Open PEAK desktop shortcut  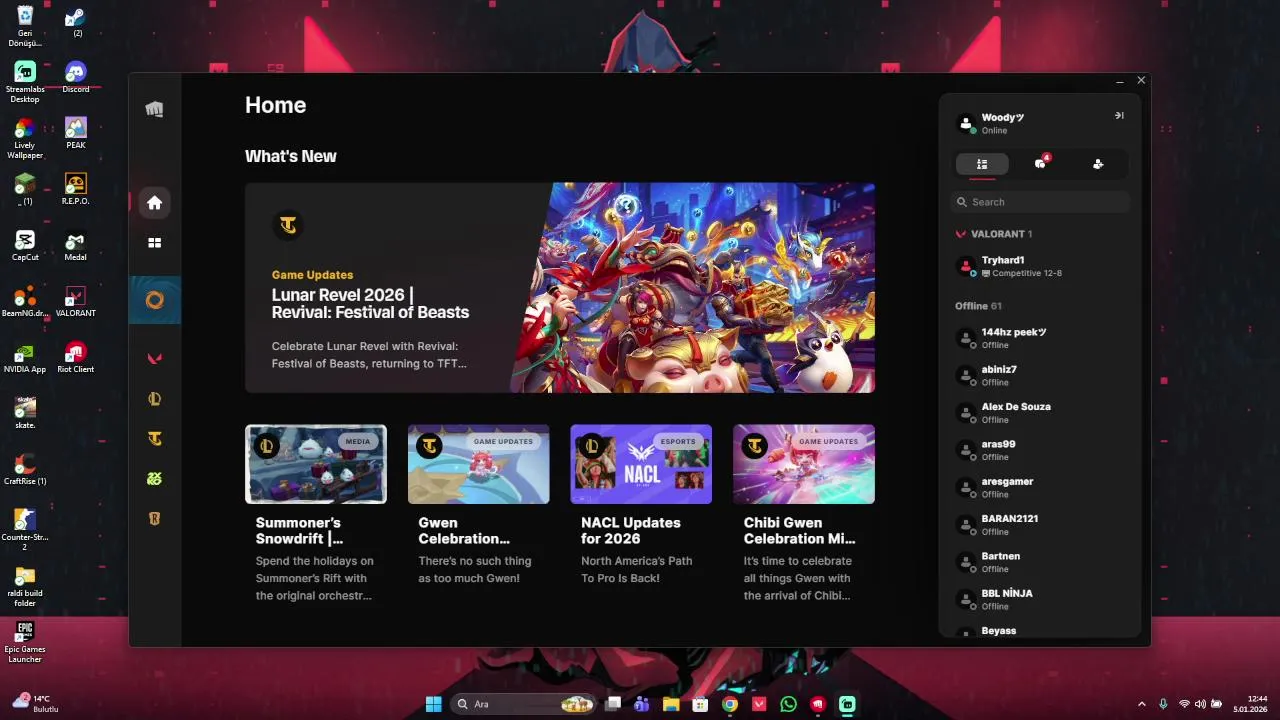coord(75,133)
